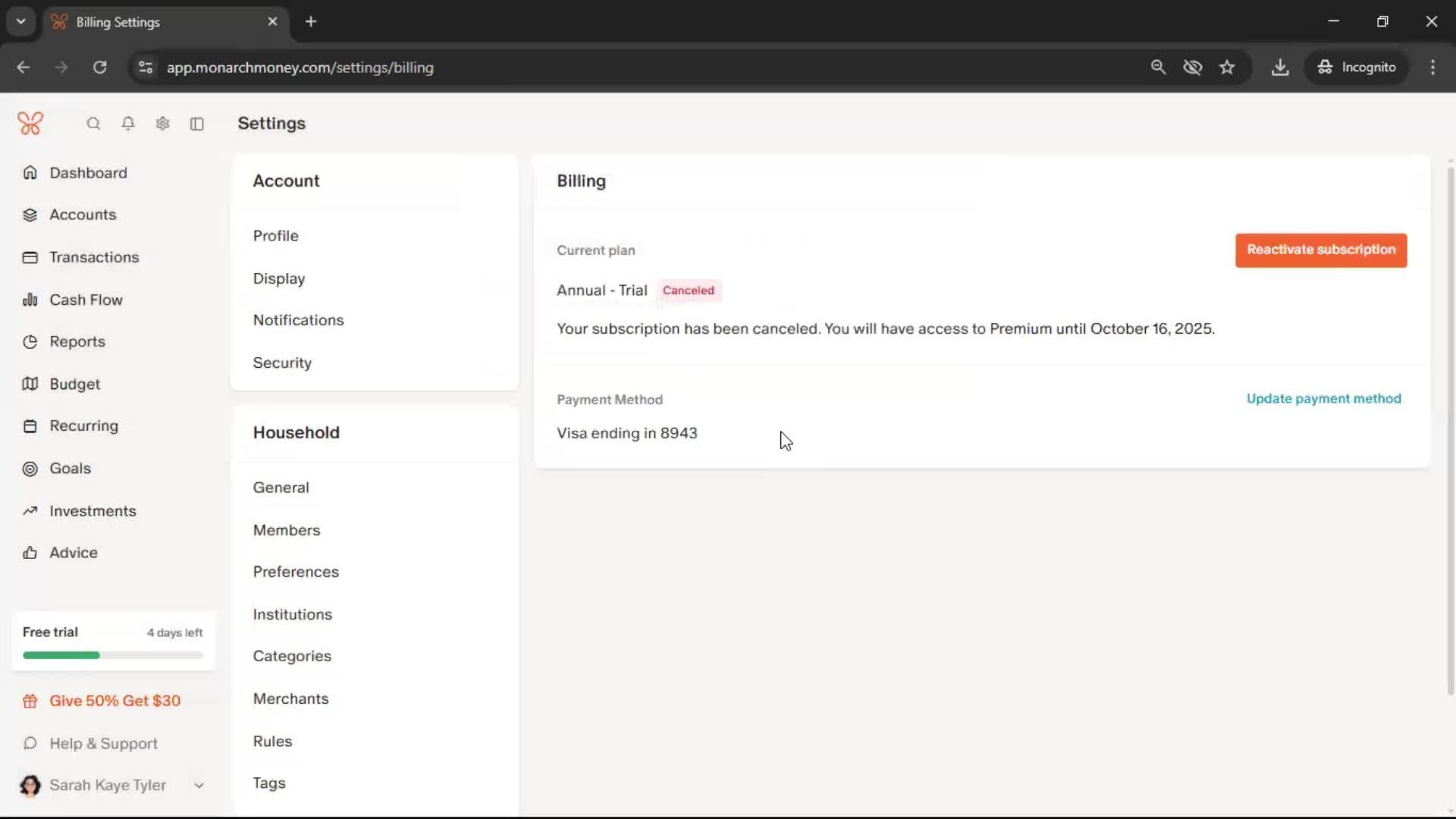Open Investments in sidebar
This screenshot has width=1456, height=819.
[93, 511]
